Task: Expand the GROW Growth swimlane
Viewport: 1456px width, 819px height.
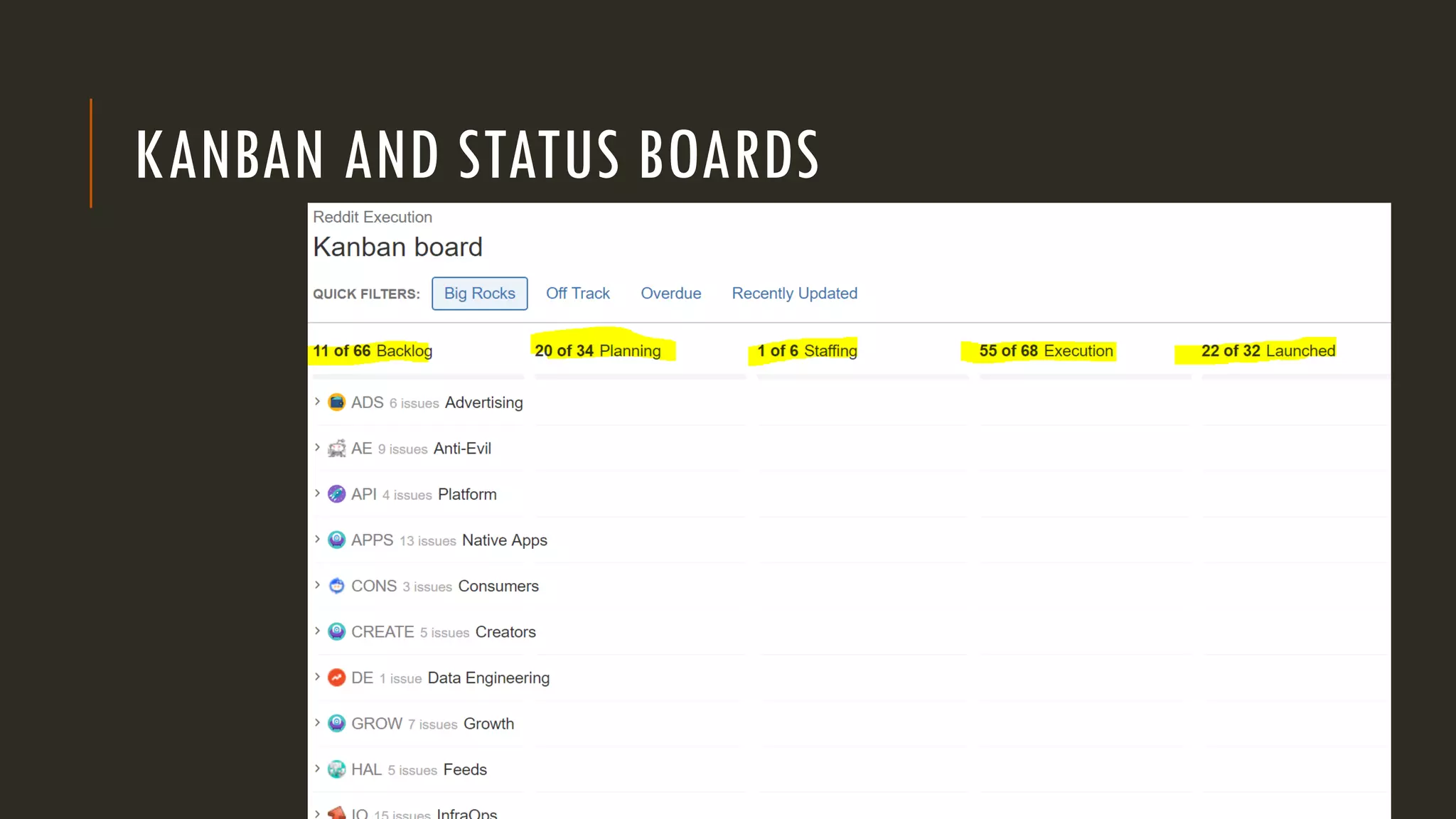Action: pyautogui.click(x=317, y=722)
